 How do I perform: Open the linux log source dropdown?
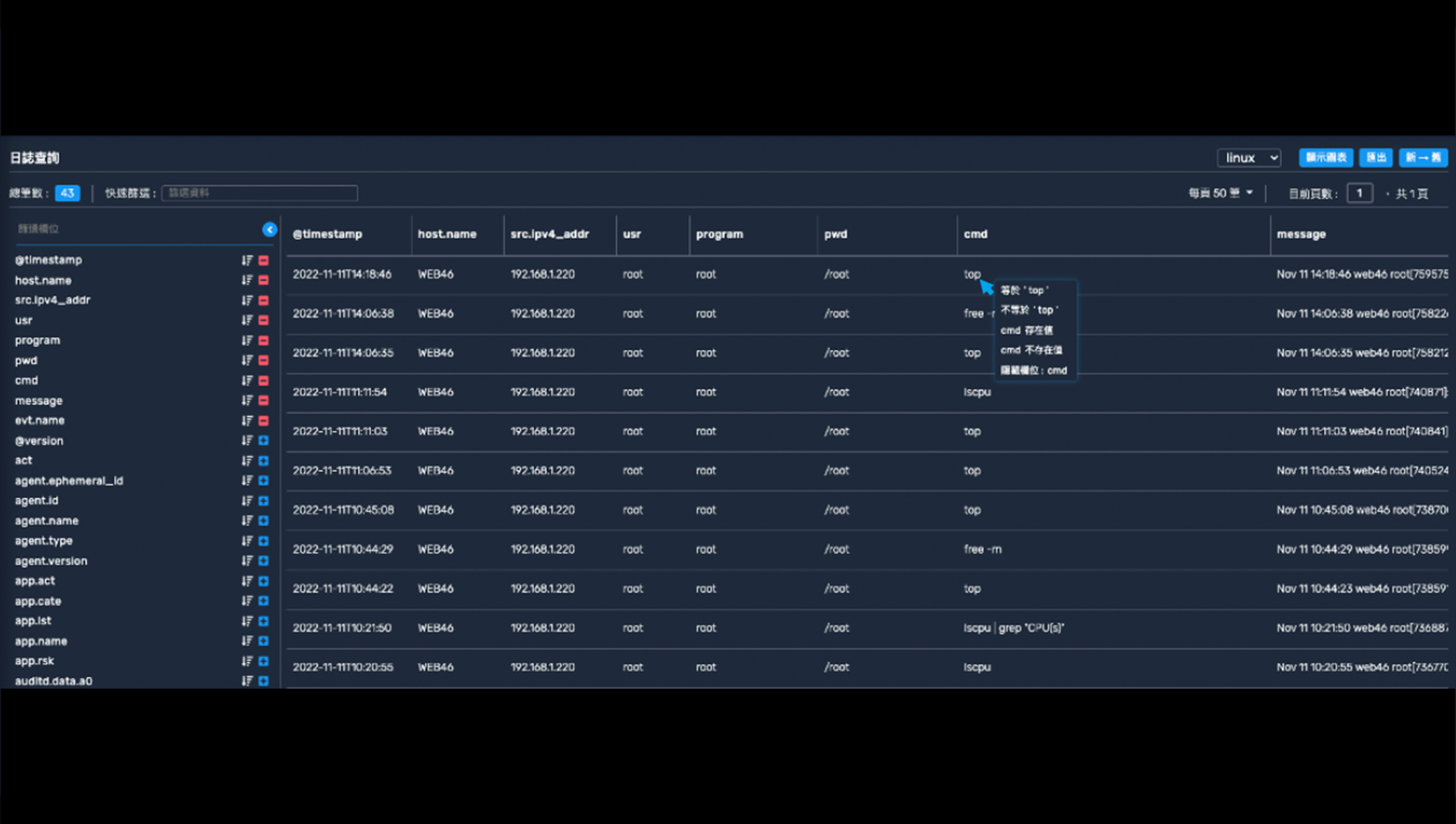coord(1249,158)
